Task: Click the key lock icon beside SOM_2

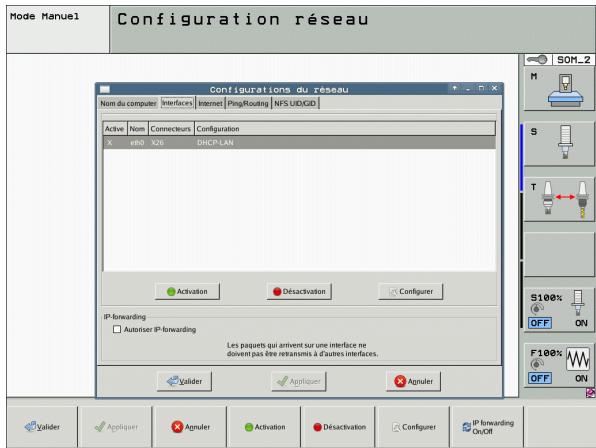Action: [537, 60]
